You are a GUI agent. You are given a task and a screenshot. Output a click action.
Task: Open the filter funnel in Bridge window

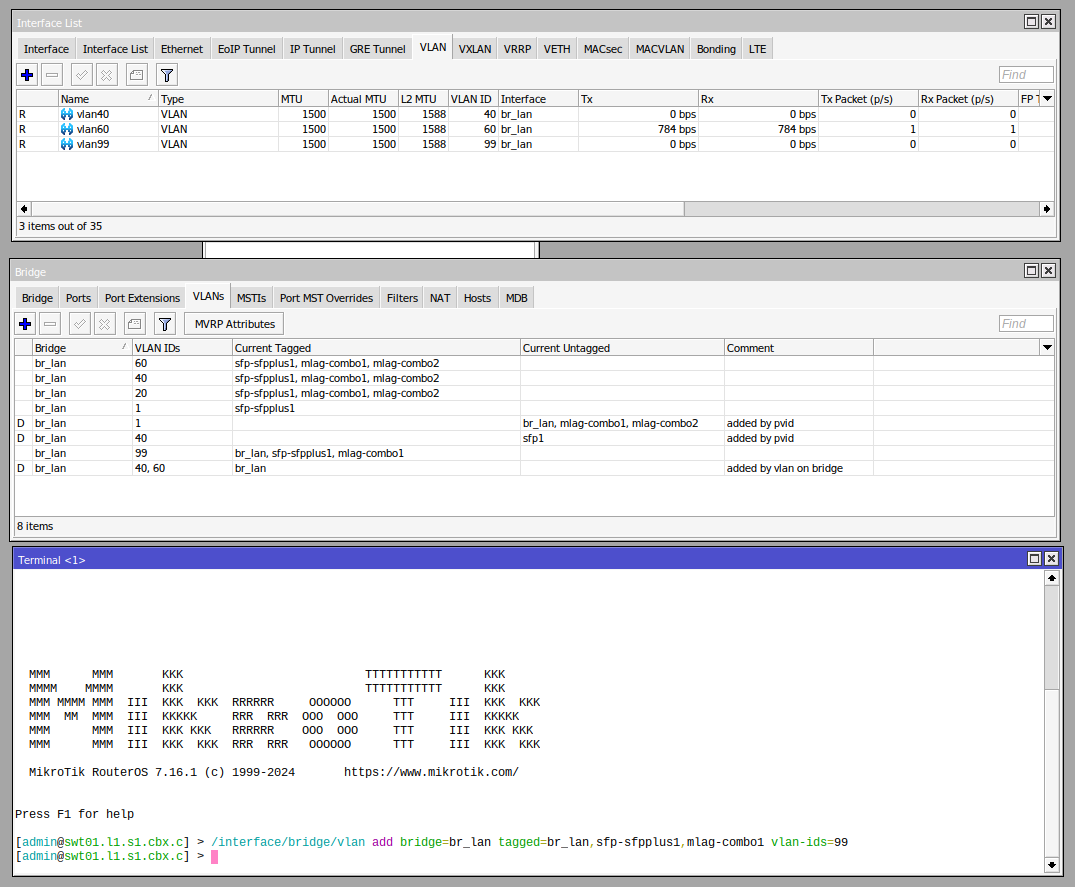click(165, 324)
